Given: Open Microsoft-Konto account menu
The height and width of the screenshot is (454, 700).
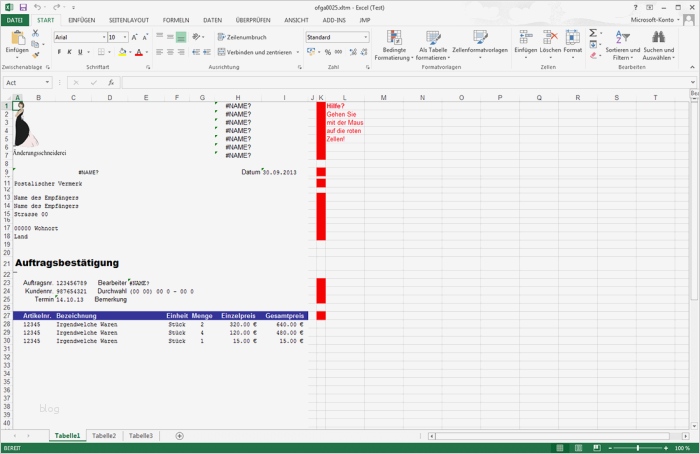Looking at the screenshot, I should pos(655,20).
